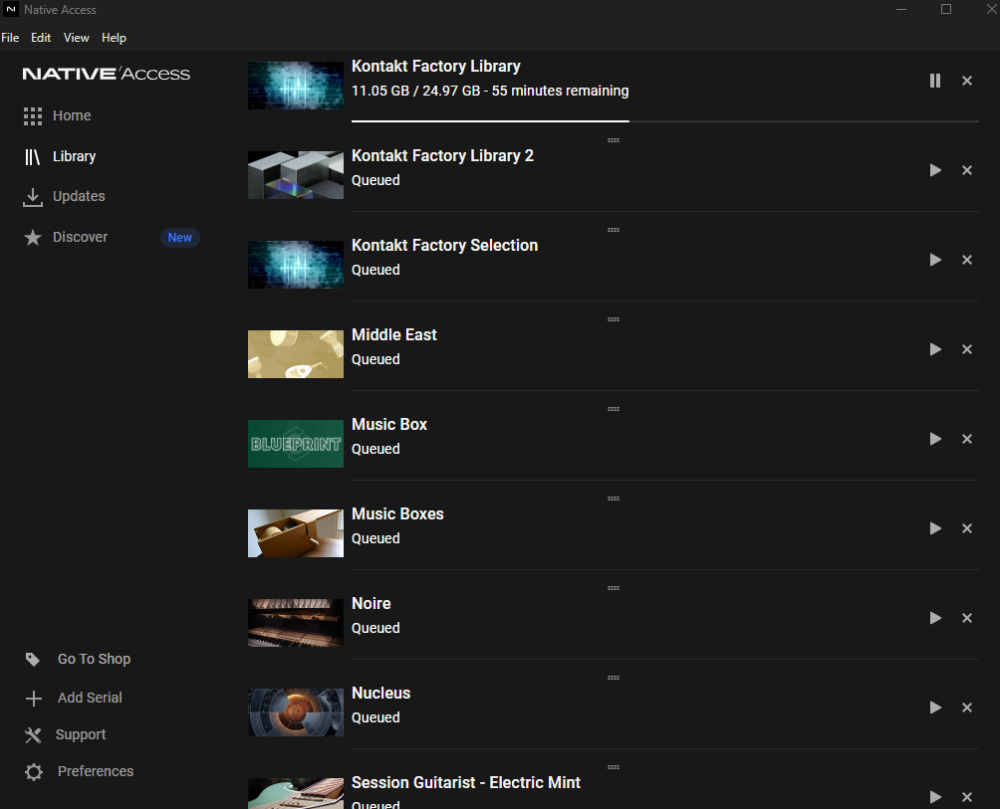Image resolution: width=1000 pixels, height=809 pixels.
Task: Click the Kontakt Factory Selection thumbnail
Action: coord(295,265)
